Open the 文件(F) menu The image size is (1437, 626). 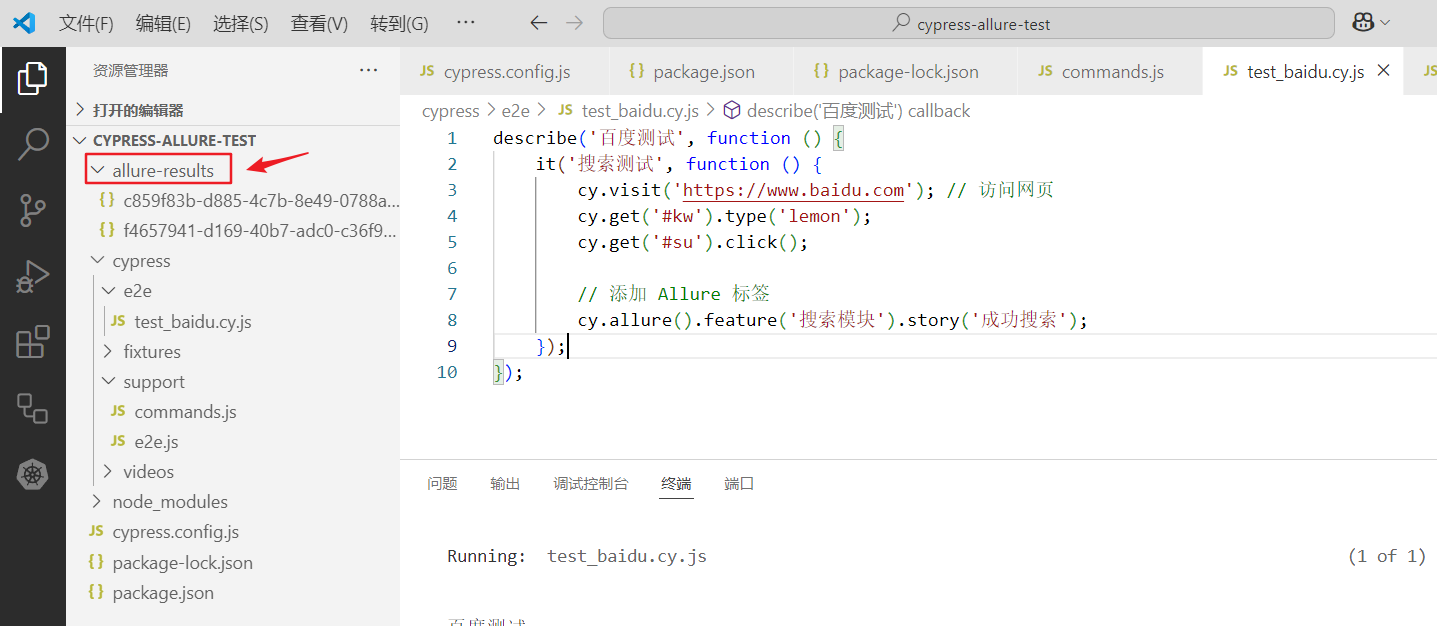pos(86,23)
